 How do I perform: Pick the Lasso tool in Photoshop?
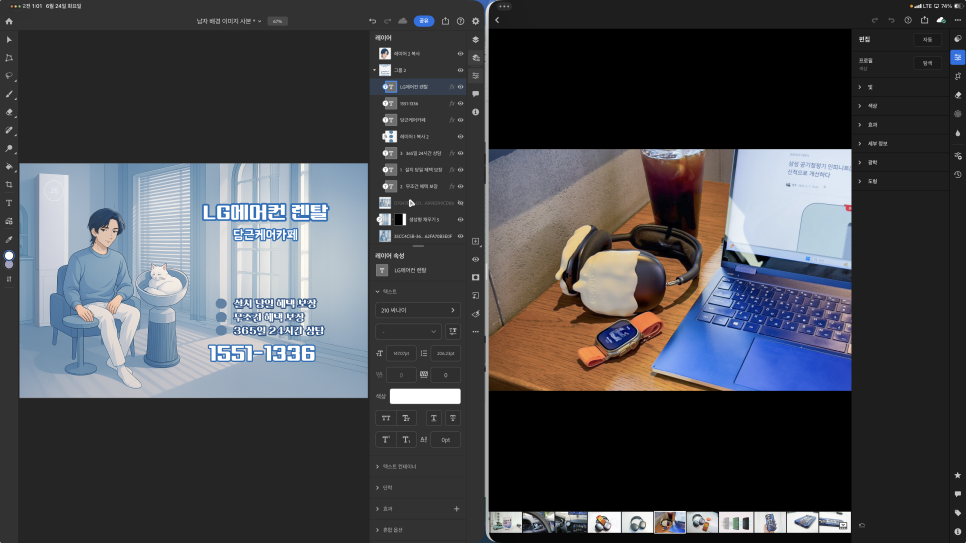[9, 76]
